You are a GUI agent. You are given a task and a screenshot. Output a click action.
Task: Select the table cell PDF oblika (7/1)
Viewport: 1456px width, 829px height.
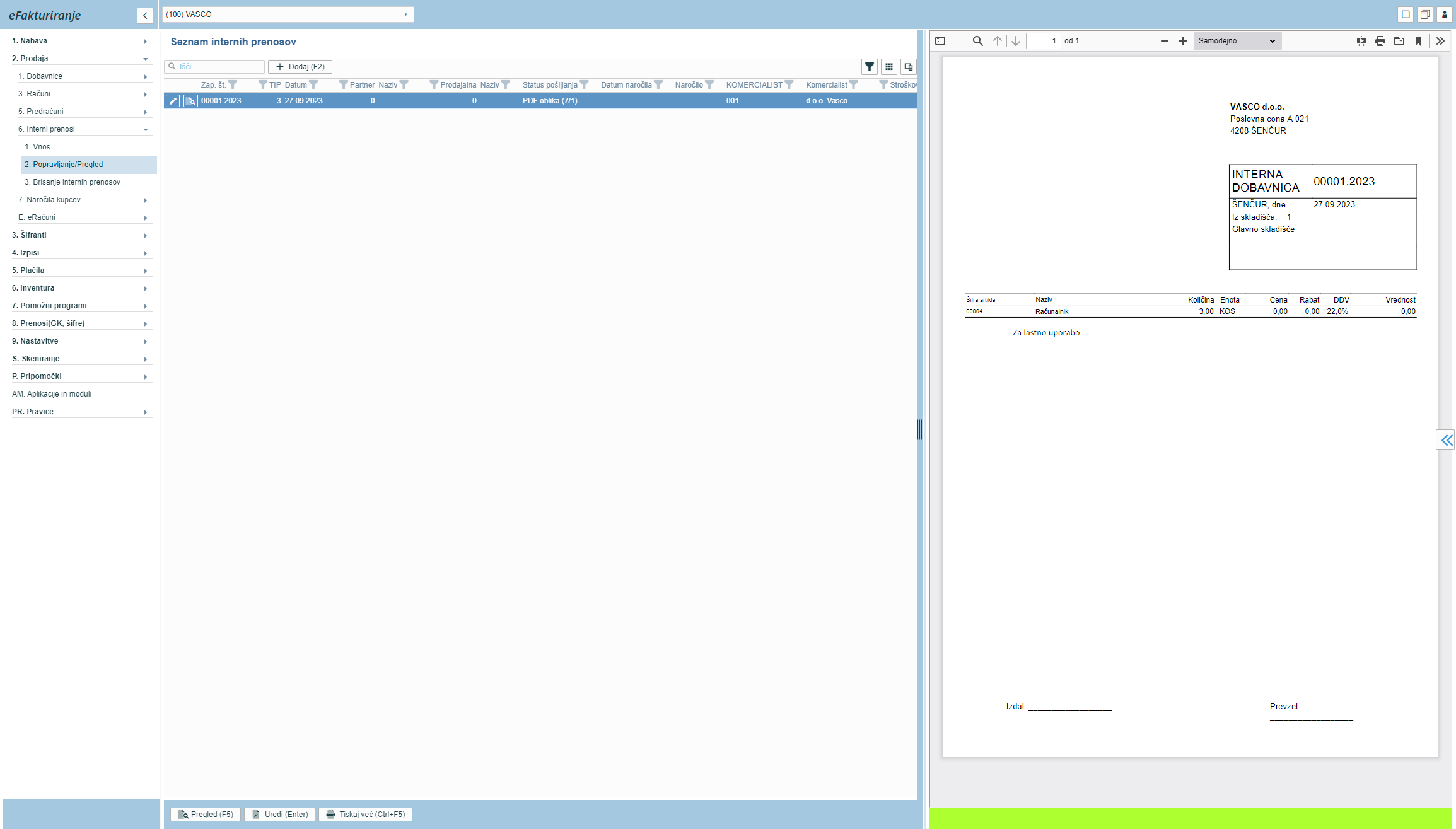(550, 101)
